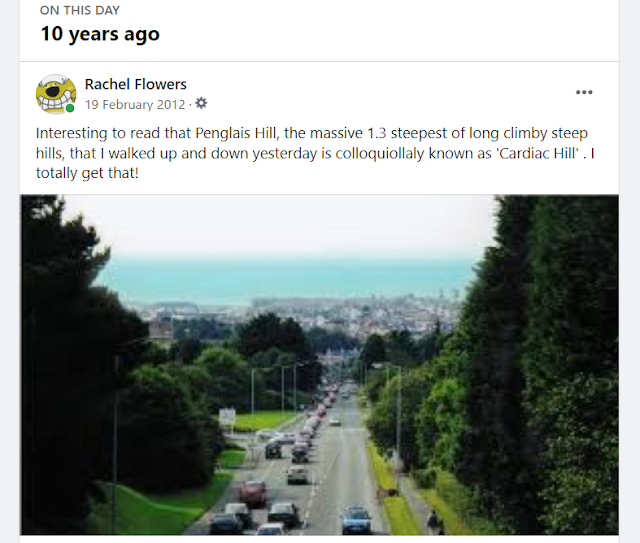Select the "10 years ago" heading
640x543 pixels.
99,33
